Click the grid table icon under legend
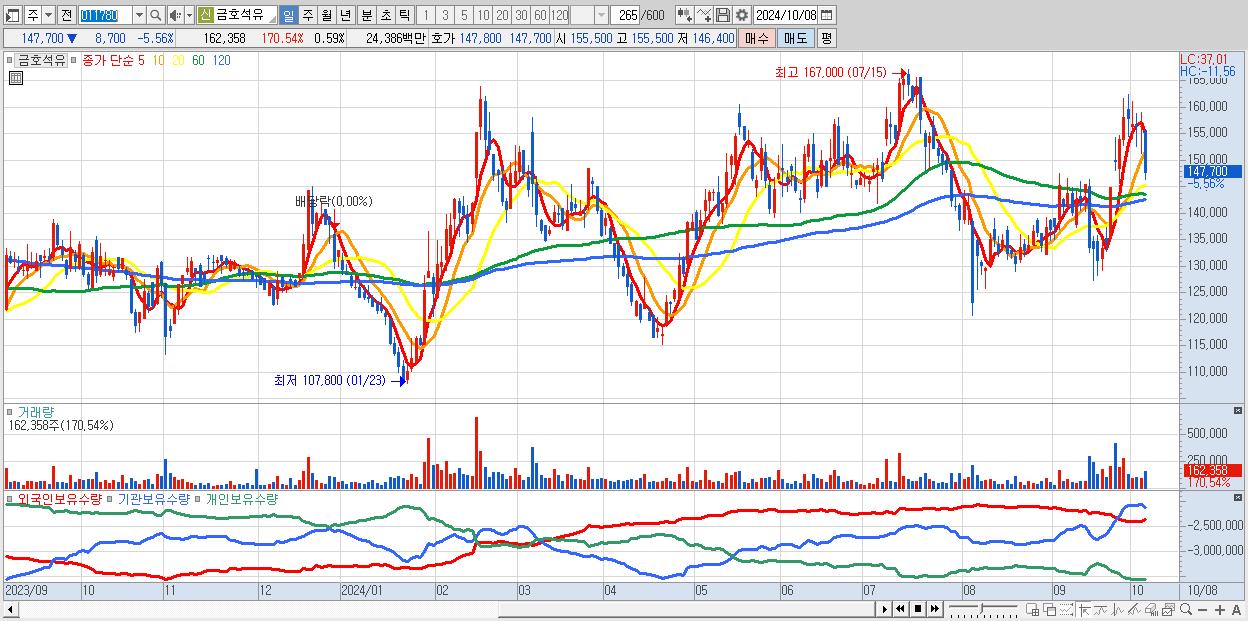The width and height of the screenshot is (1248, 621). [15, 77]
